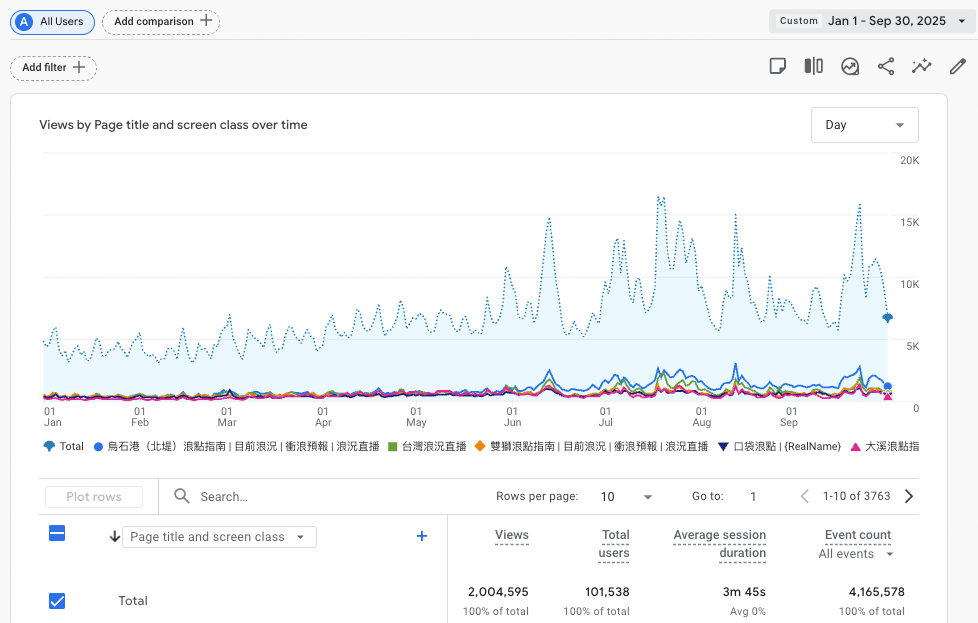The width and height of the screenshot is (978, 623).
Task: Click the Add filter button
Action: [53, 68]
